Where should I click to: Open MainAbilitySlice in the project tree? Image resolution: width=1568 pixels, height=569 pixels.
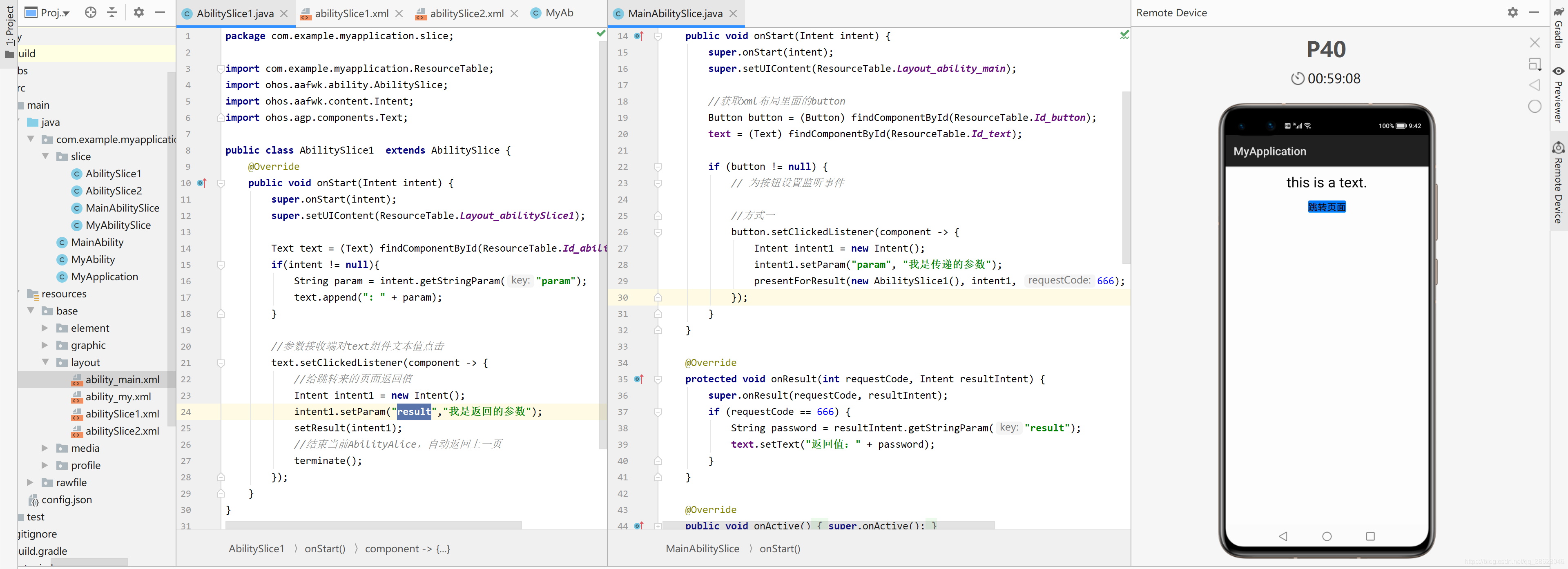pyautogui.click(x=123, y=208)
